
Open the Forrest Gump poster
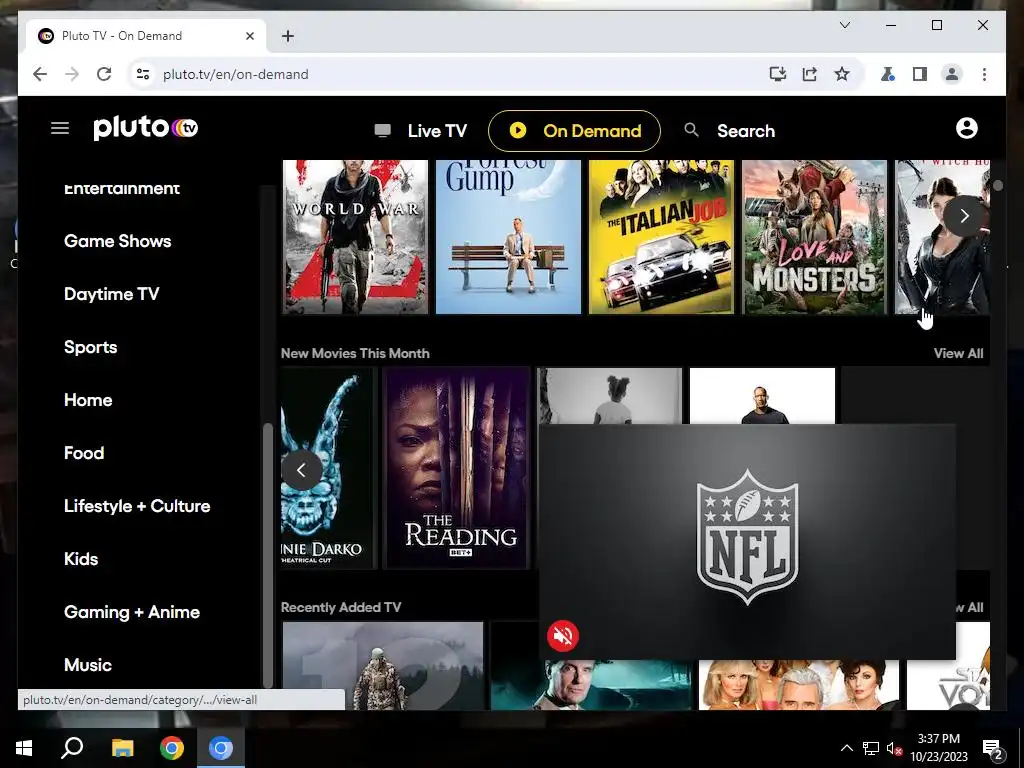click(x=508, y=237)
